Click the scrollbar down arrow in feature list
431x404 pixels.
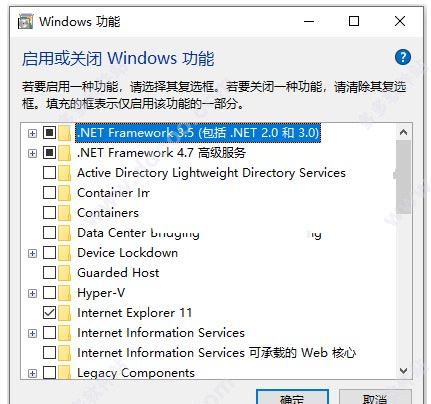click(x=403, y=371)
